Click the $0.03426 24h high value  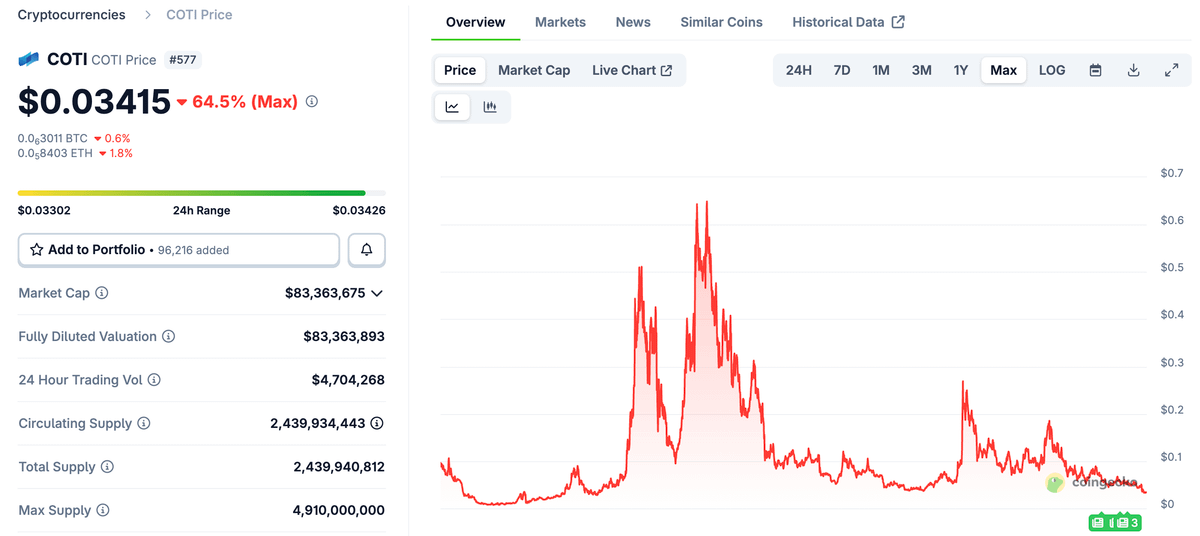(x=359, y=211)
